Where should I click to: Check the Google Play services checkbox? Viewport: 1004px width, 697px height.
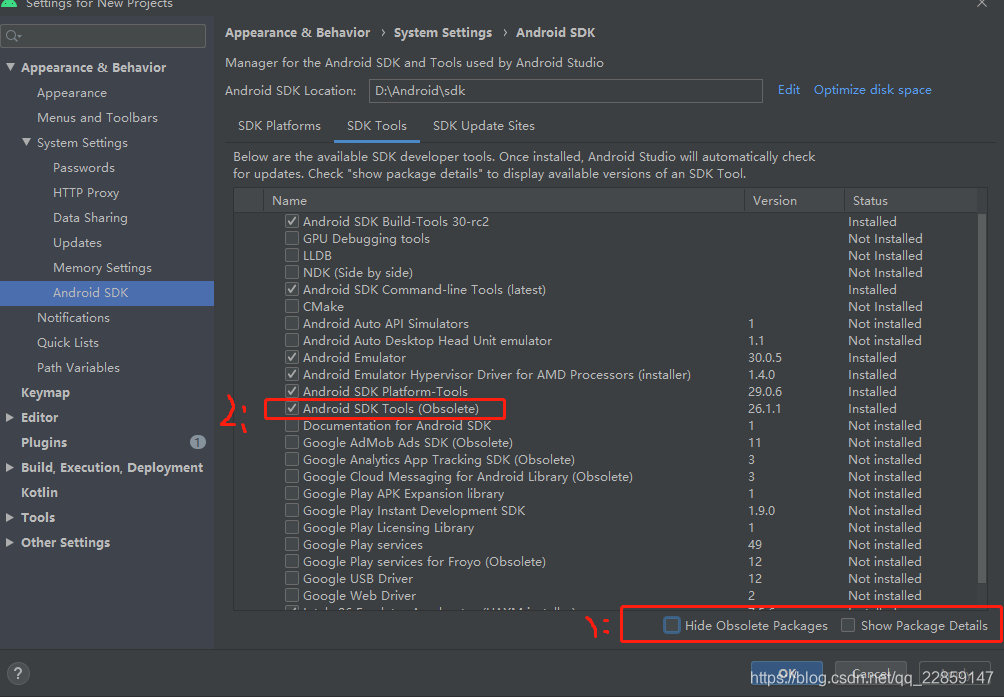pyautogui.click(x=292, y=544)
